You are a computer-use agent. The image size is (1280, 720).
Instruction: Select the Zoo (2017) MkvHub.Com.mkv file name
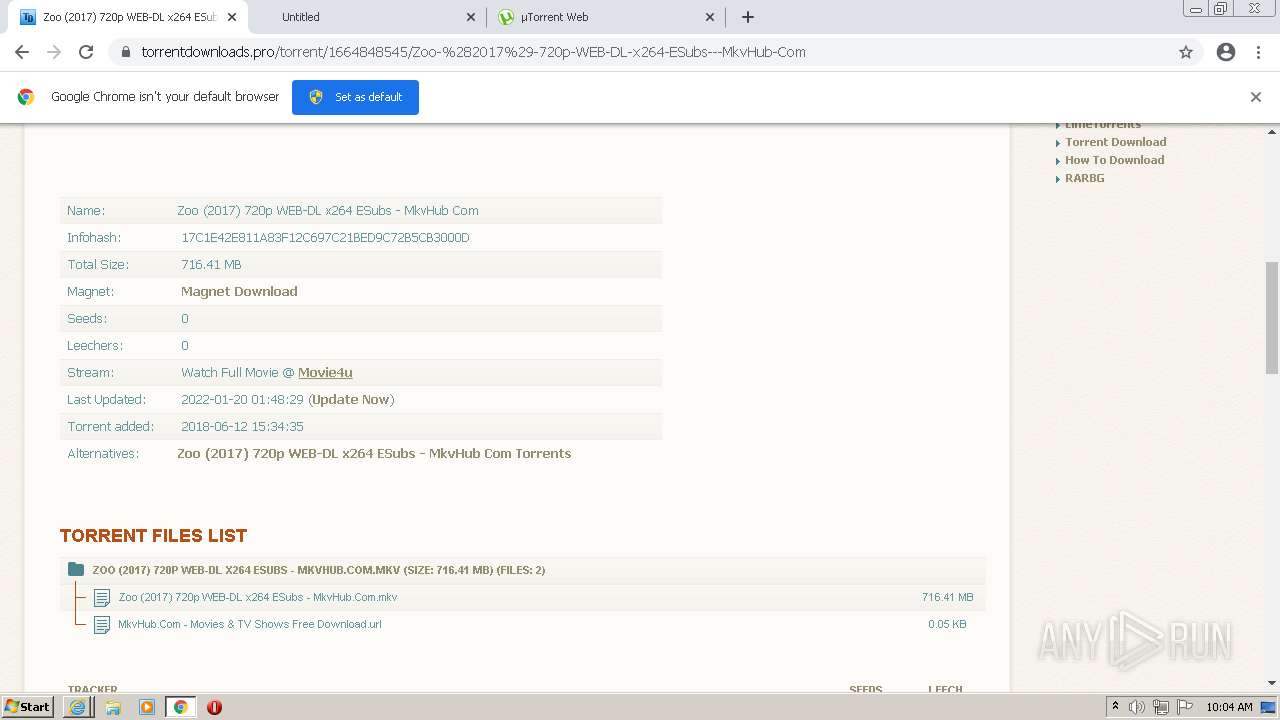(x=258, y=597)
